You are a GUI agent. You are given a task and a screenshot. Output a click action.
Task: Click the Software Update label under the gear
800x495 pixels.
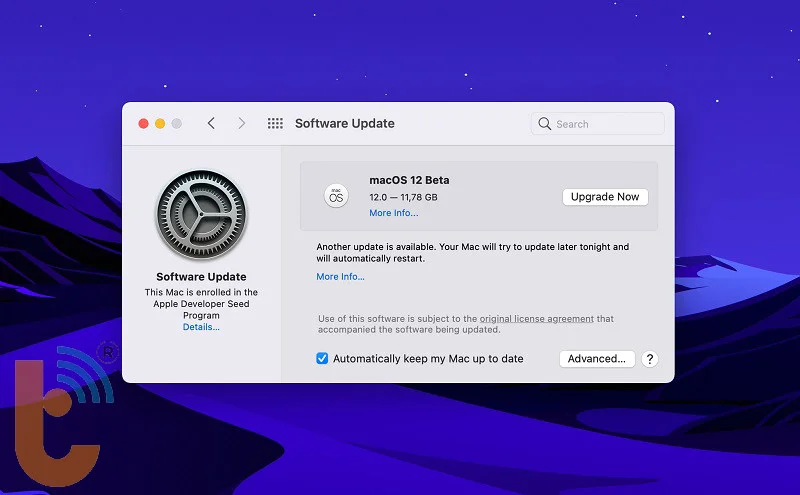click(x=201, y=277)
